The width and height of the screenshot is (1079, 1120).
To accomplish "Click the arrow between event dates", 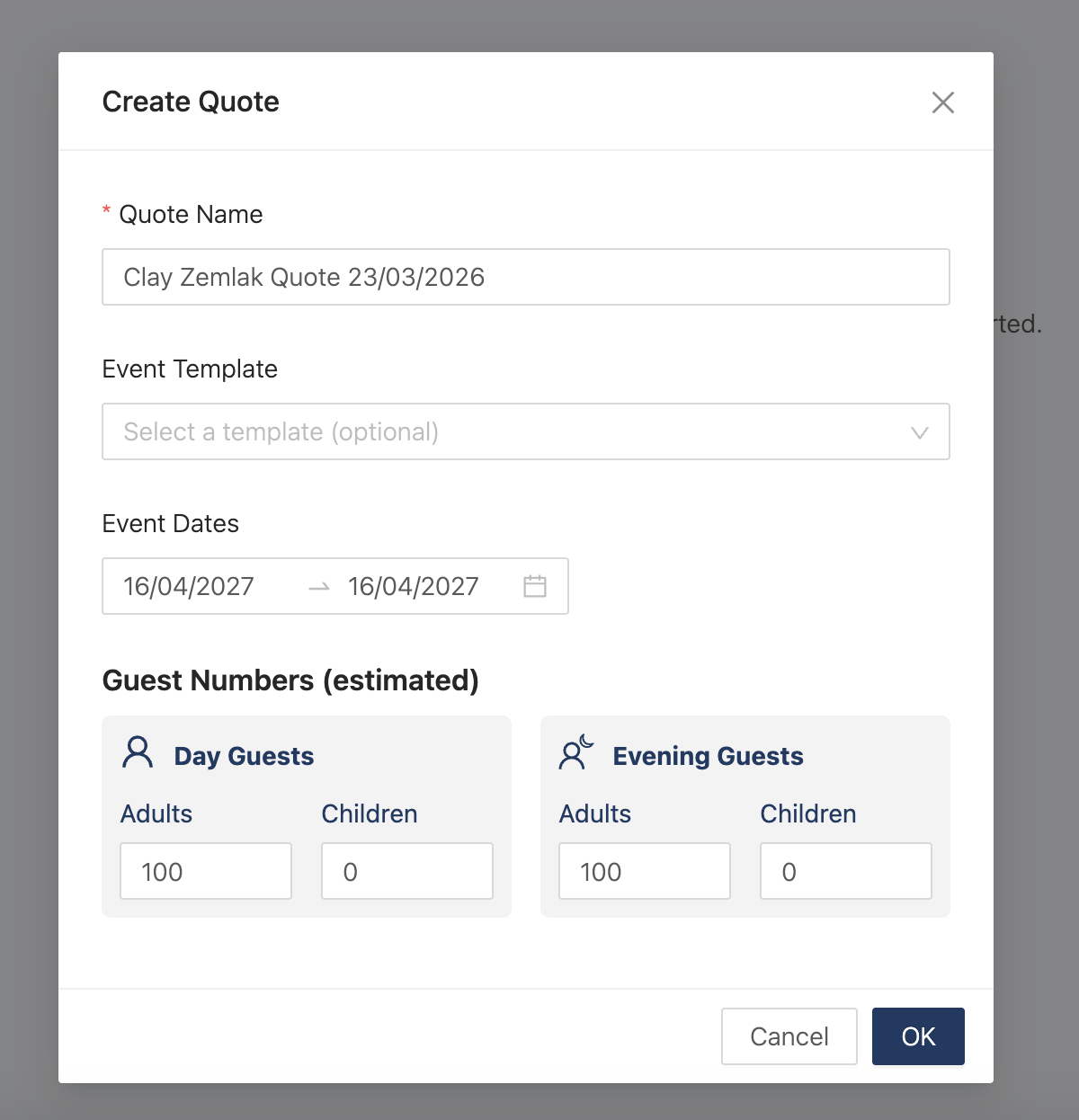I will (319, 587).
